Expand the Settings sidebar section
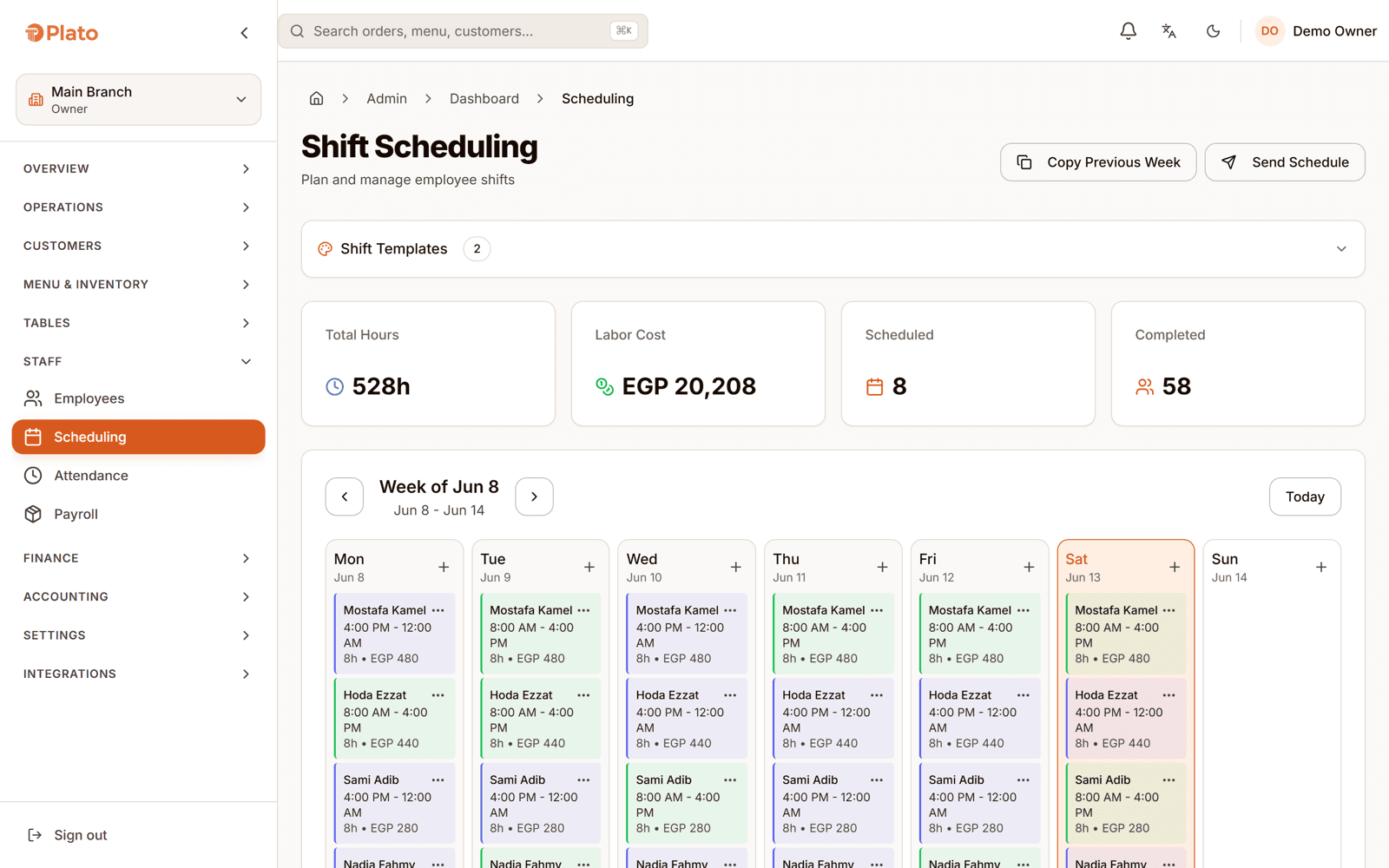This screenshot has width=1389, height=868. click(x=139, y=635)
